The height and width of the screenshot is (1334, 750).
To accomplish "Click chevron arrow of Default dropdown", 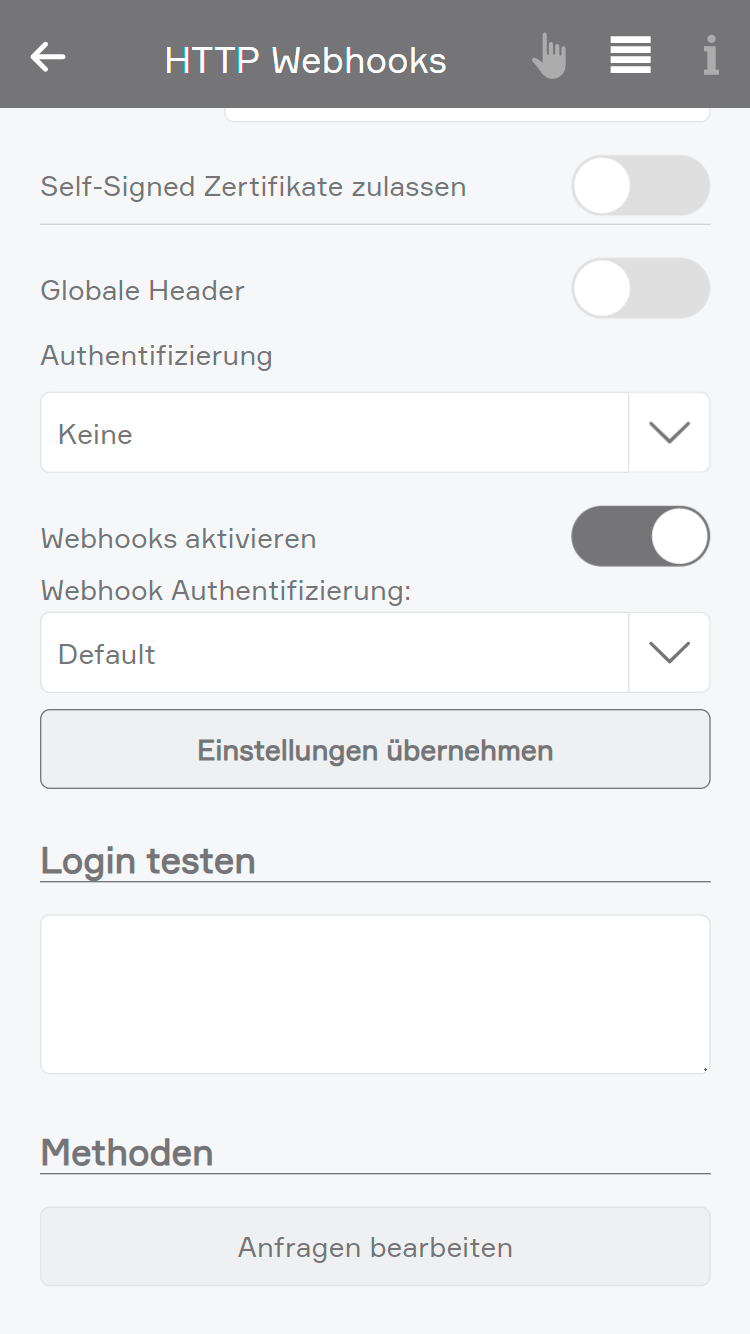I will point(669,653).
